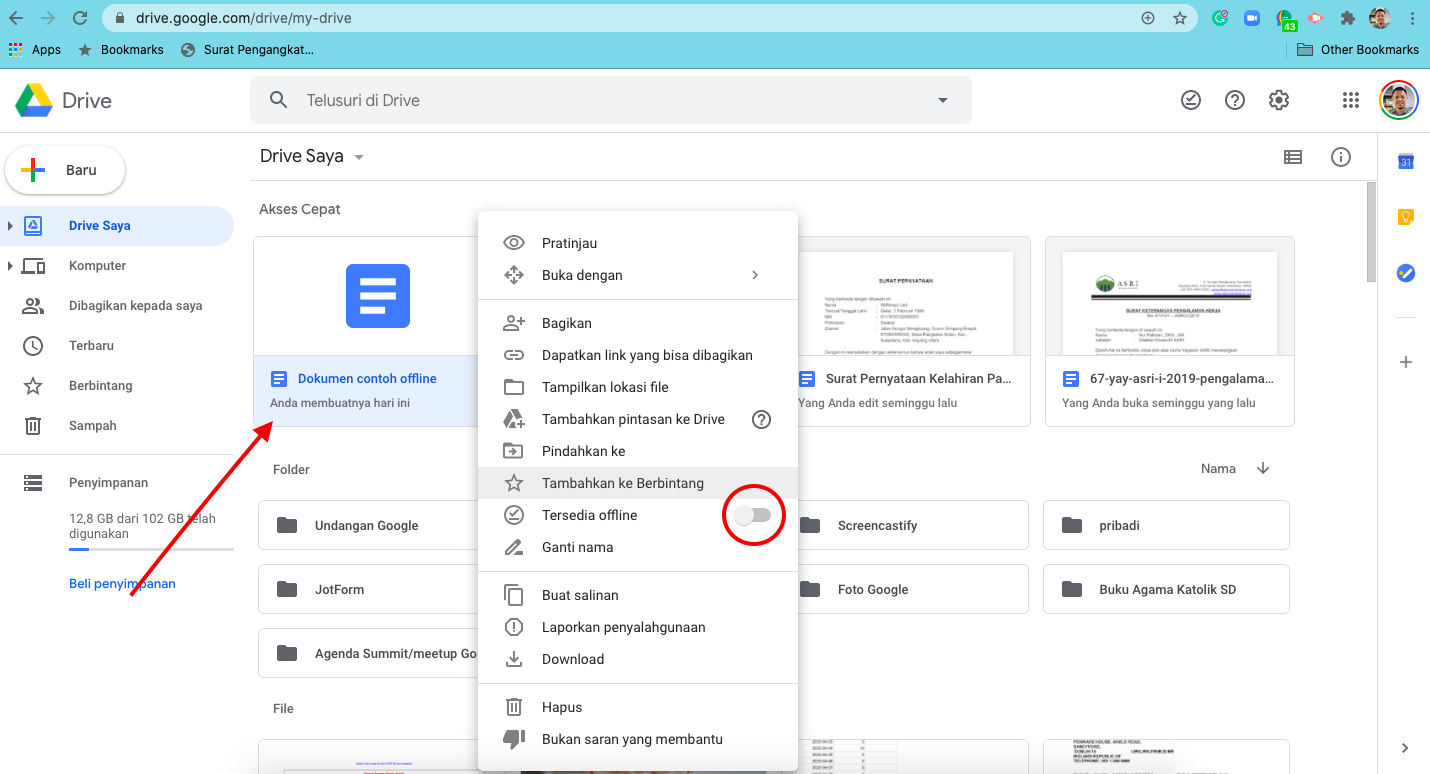This screenshot has width=1430, height=774.
Task: Open Google account profile picture
Action: pyautogui.click(x=1399, y=100)
